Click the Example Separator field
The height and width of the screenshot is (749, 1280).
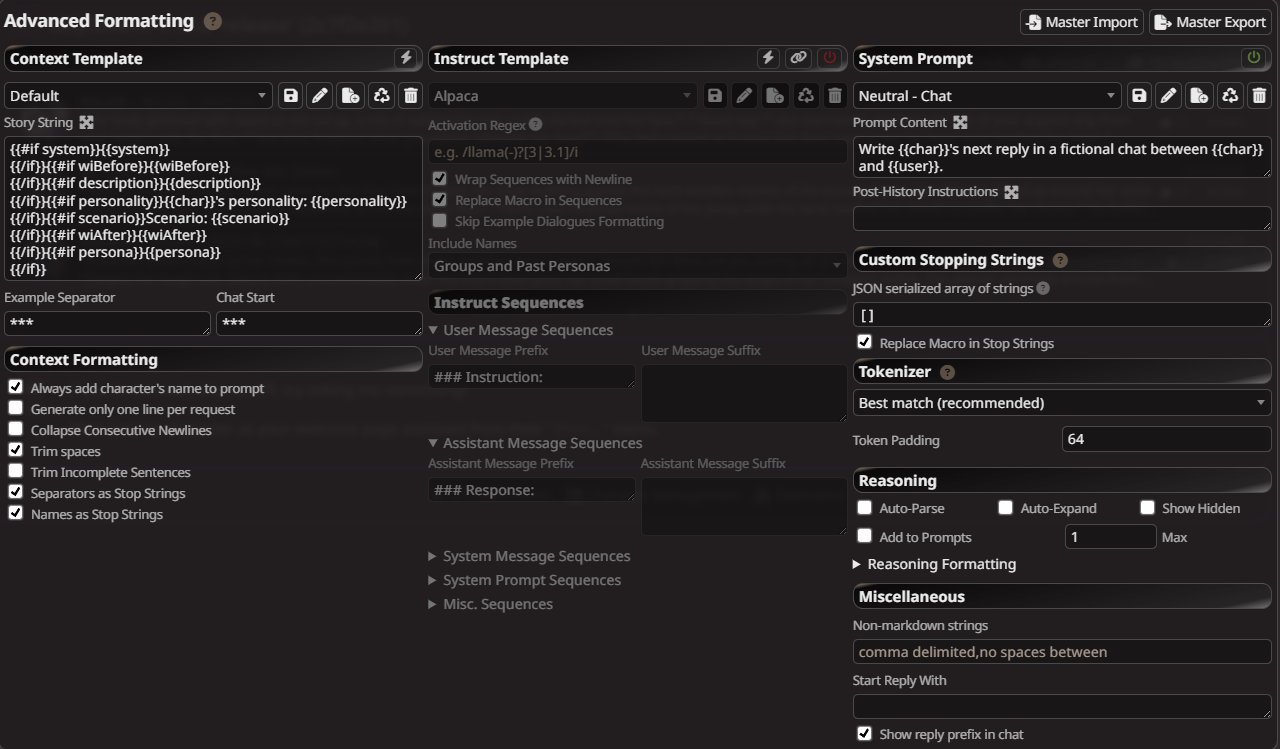tap(107, 324)
